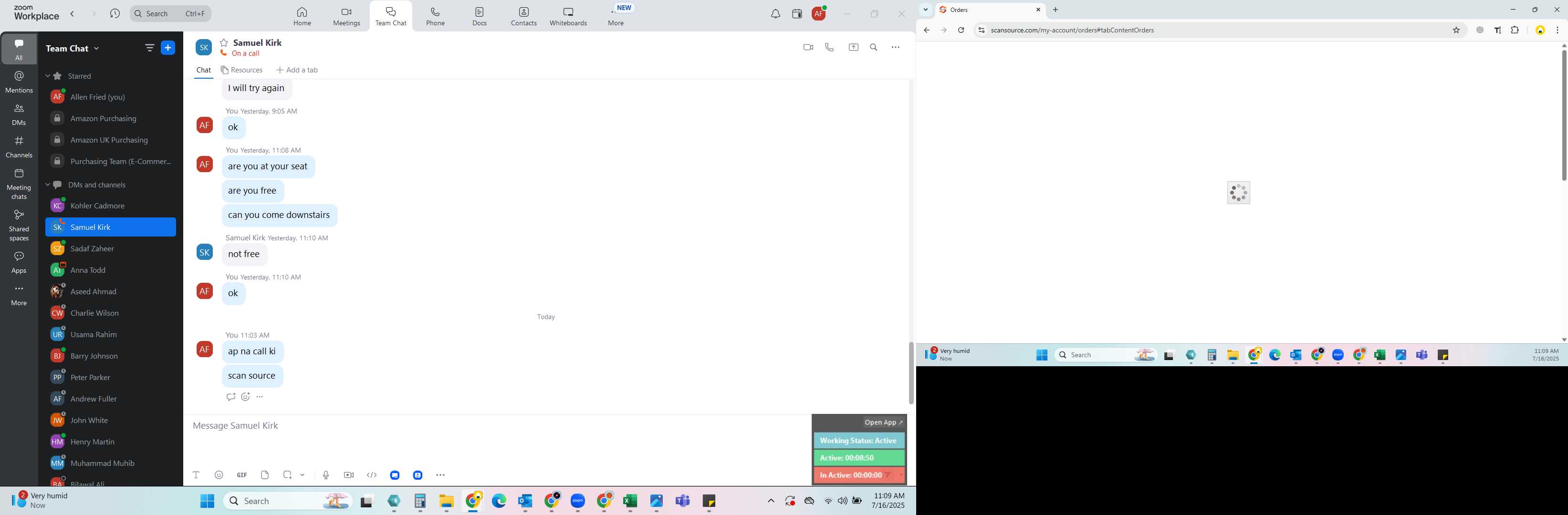1568x515 pixels.
Task: Open the Meetings tab
Action: [x=346, y=16]
